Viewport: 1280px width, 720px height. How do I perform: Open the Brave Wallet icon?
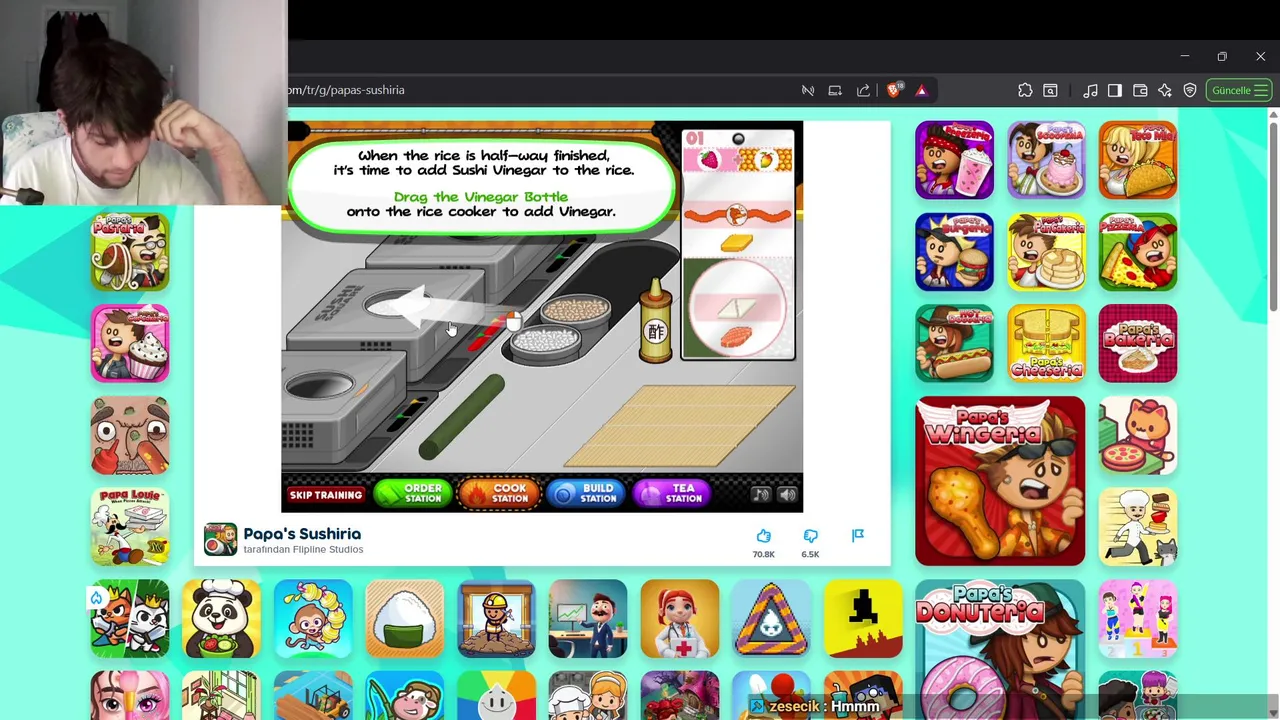pos(1140,90)
